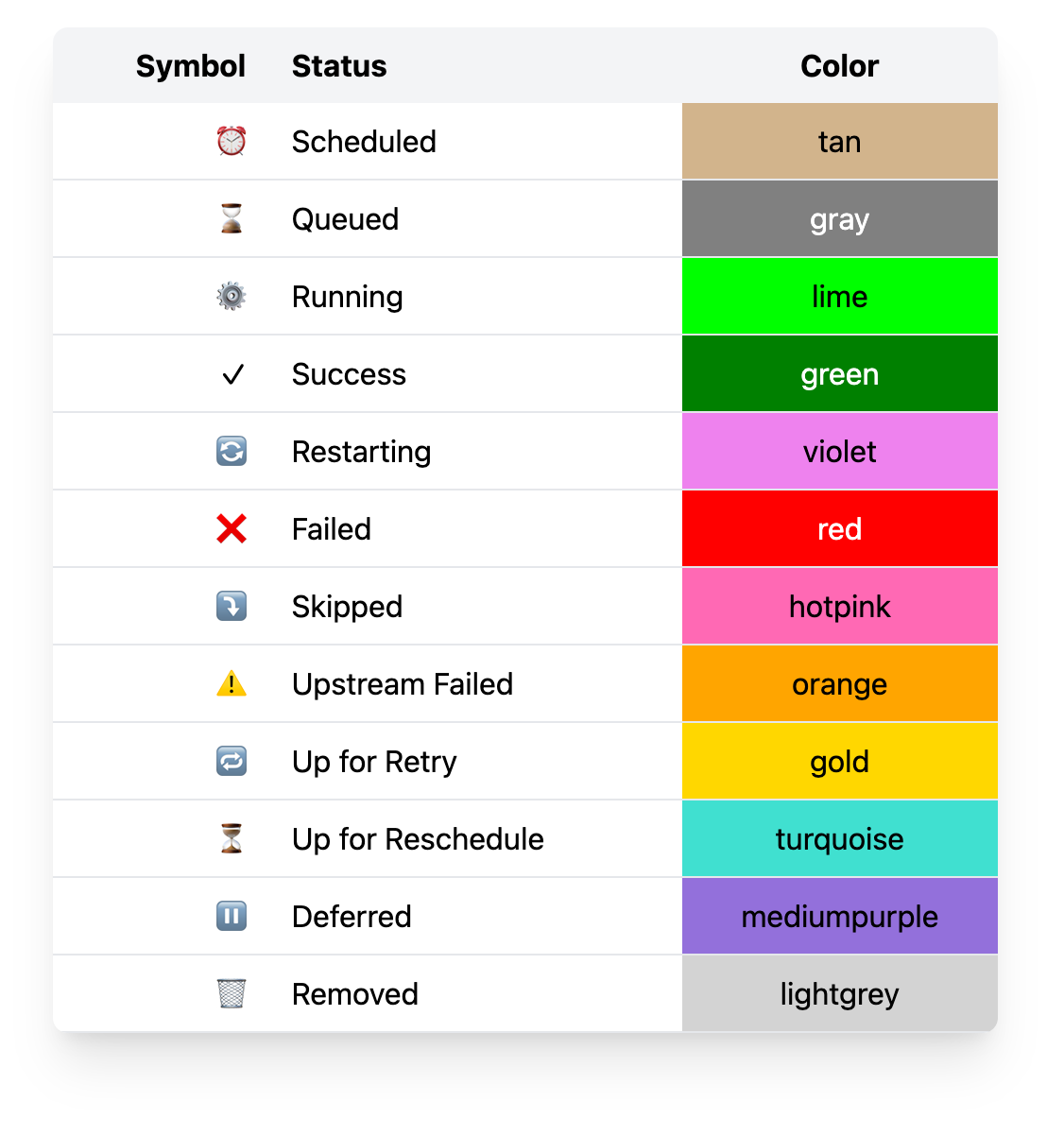The height and width of the screenshot is (1136, 1064).
Task: Click the red X icon for Failed
Action: pyautogui.click(x=232, y=529)
